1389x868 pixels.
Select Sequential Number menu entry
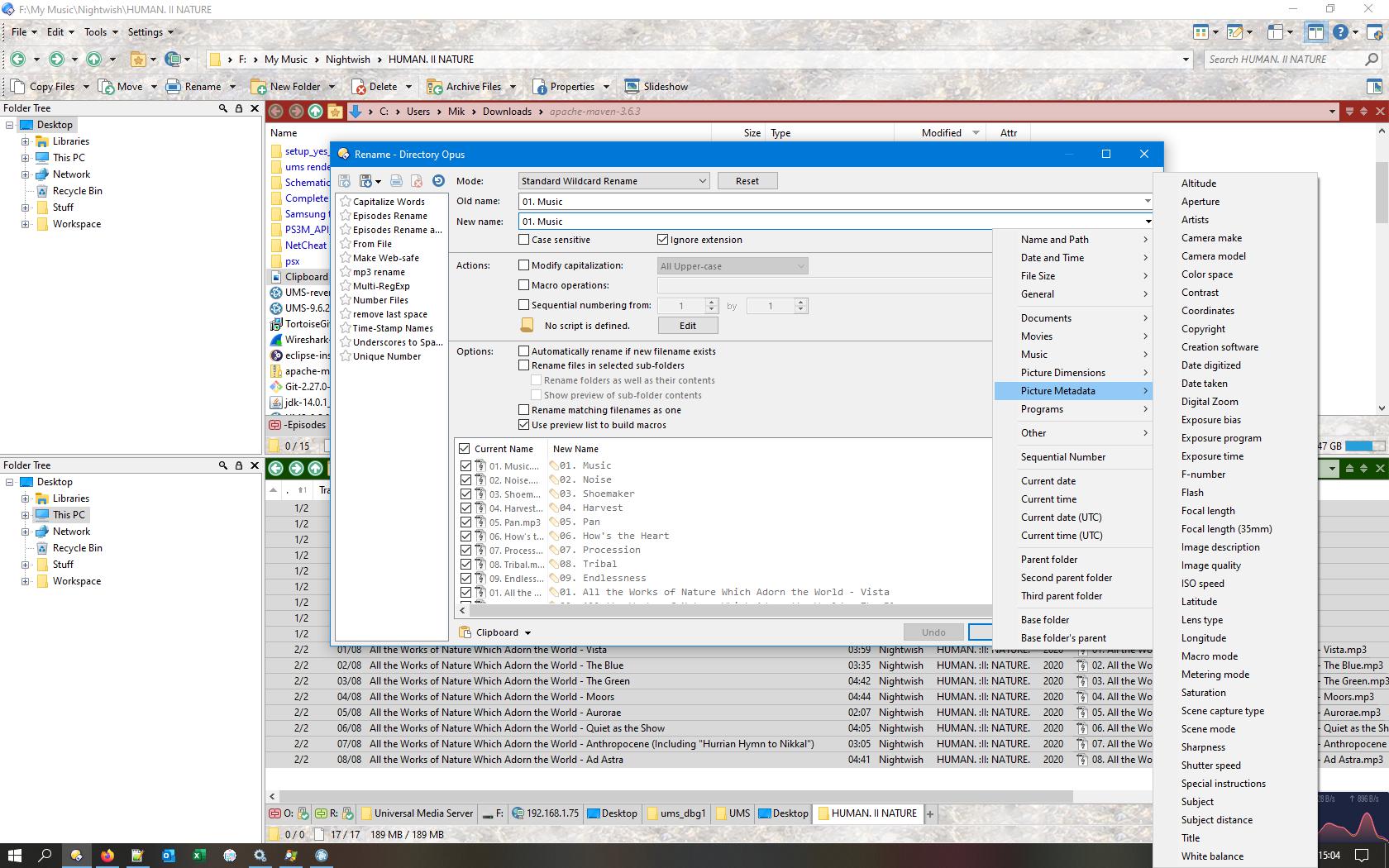pyautogui.click(x=1062, y=457)
